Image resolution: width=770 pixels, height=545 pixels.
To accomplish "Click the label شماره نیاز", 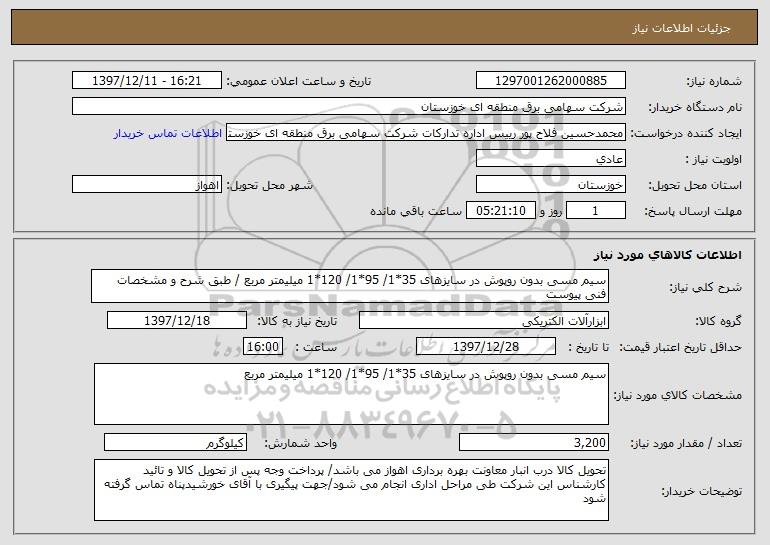I will click(714, 81).
